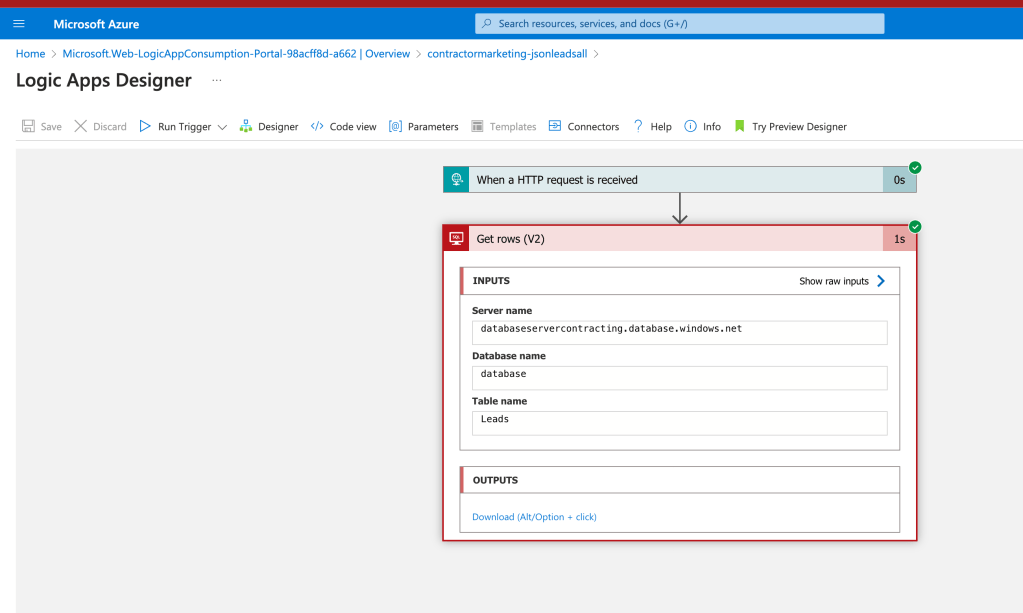Click the SQL Get rows connector icon

tap(456, 238)
